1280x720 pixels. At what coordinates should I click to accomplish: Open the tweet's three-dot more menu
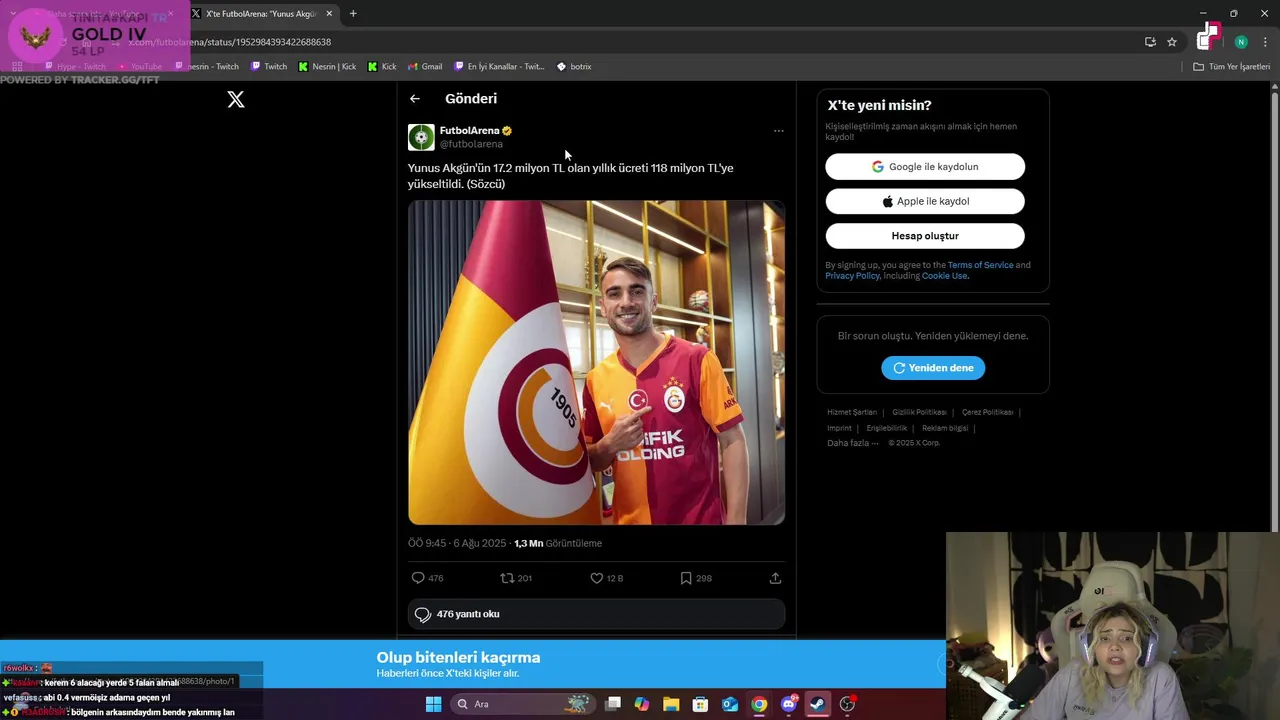(x=778, y=131)
